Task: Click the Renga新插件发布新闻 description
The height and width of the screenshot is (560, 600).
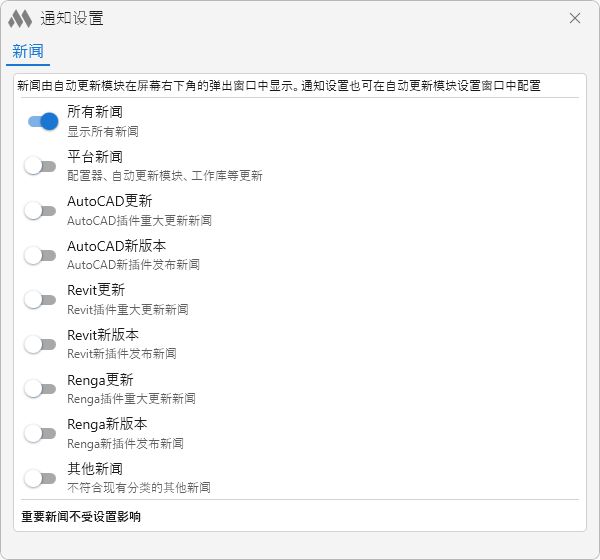Action: click(125, 444)
